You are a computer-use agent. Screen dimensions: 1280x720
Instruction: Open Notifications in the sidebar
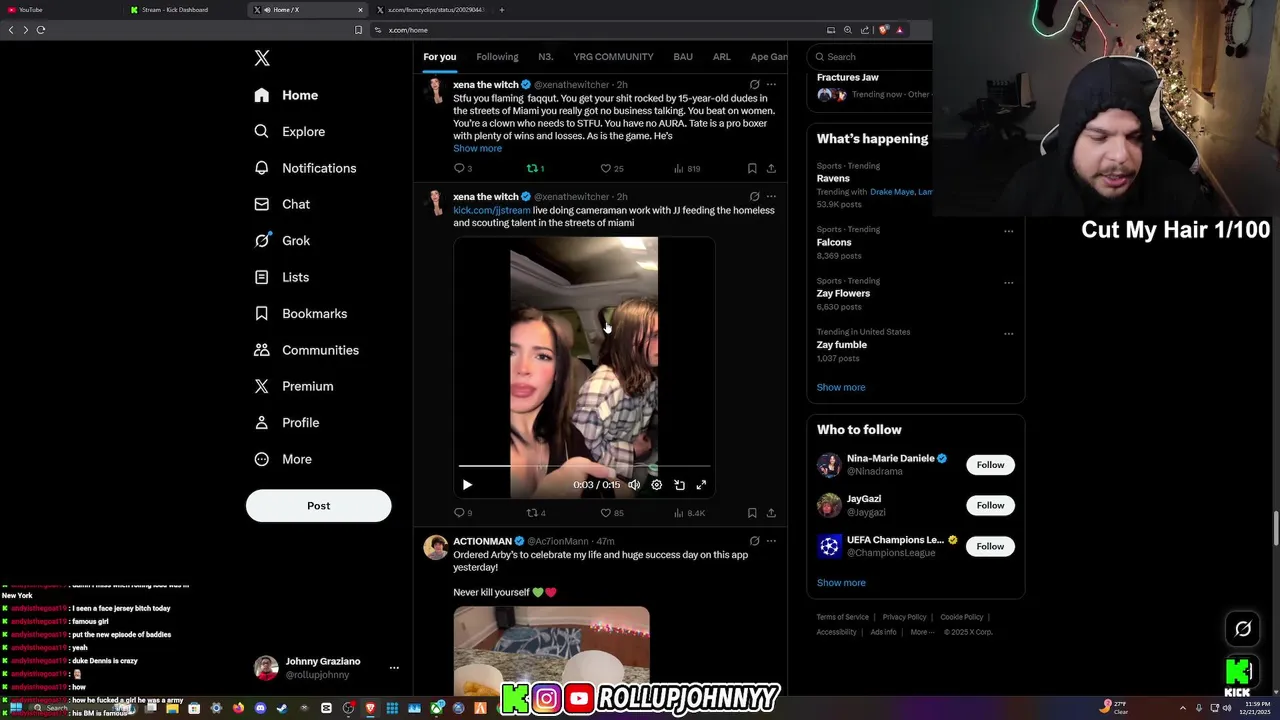[305, 168]
